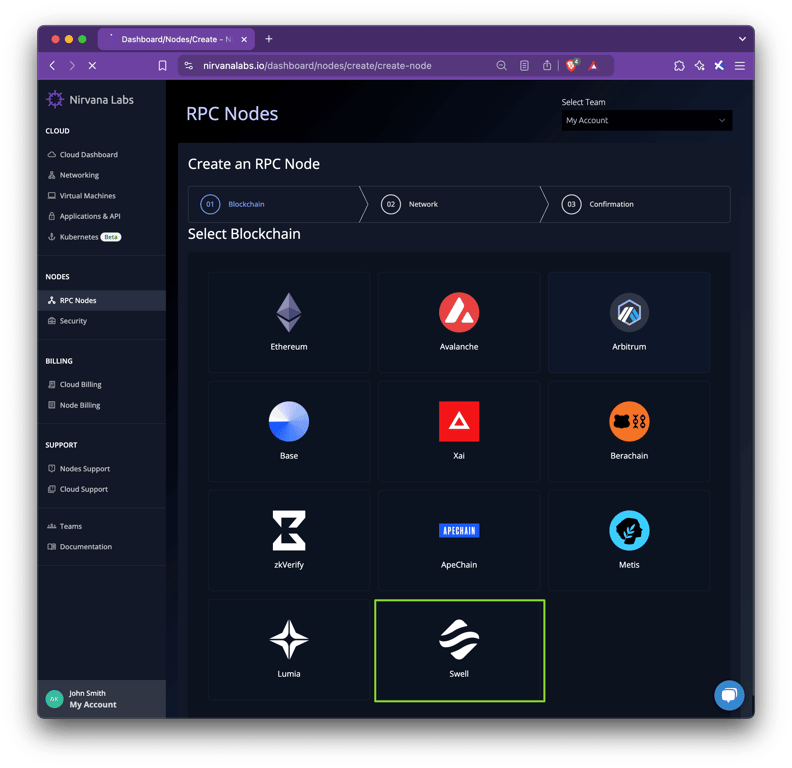Pick the Arbitrum blockchain card
Image resolution: width=792 pixels, height=768 pixels.
click(x=629, y=322)
